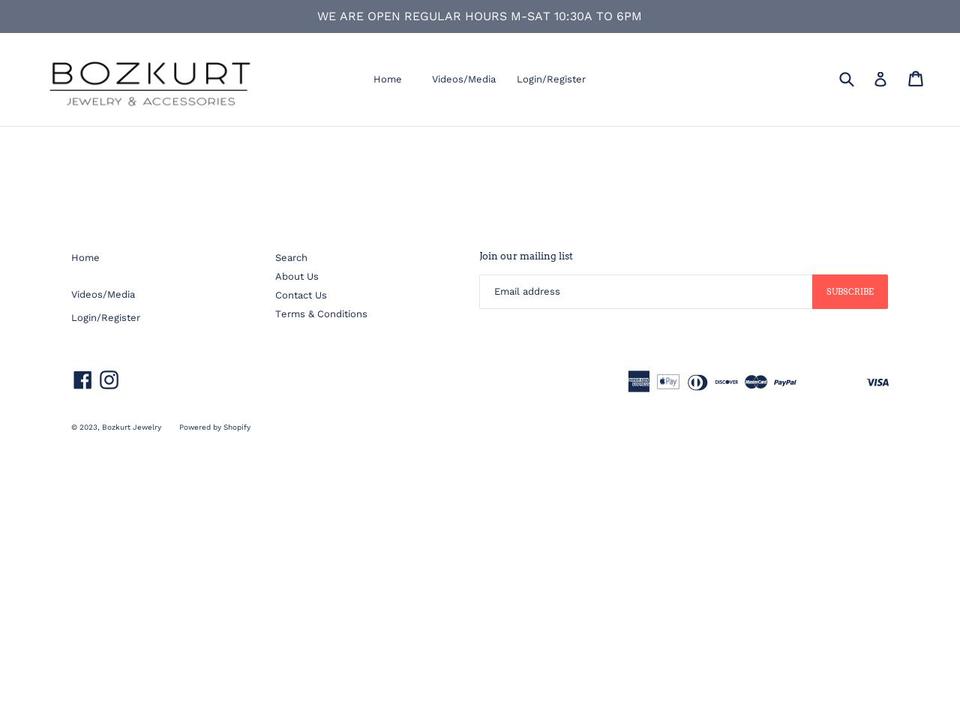Click the American Express payment icon
960x720 pixels.
638,381
